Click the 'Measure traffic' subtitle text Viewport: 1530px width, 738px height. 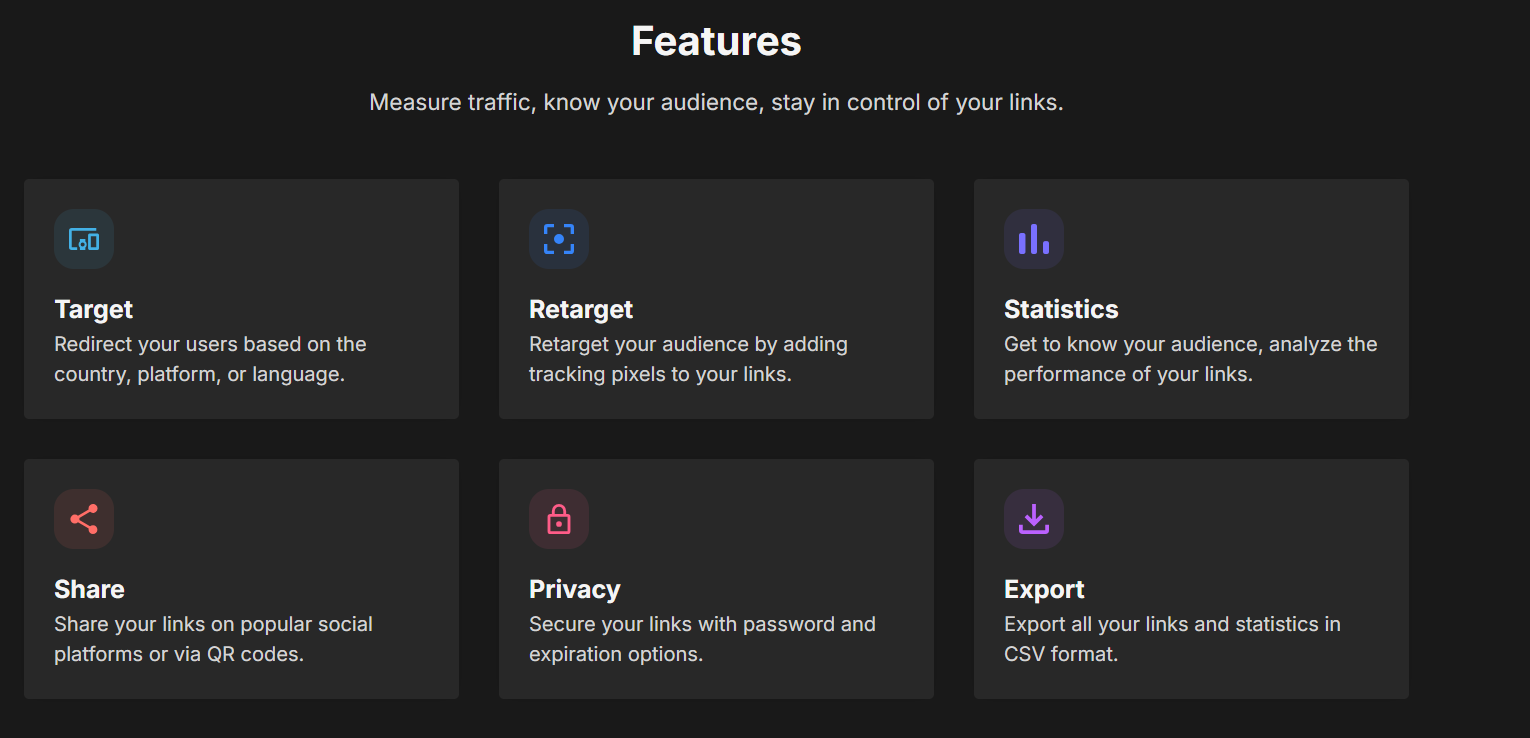716,102
